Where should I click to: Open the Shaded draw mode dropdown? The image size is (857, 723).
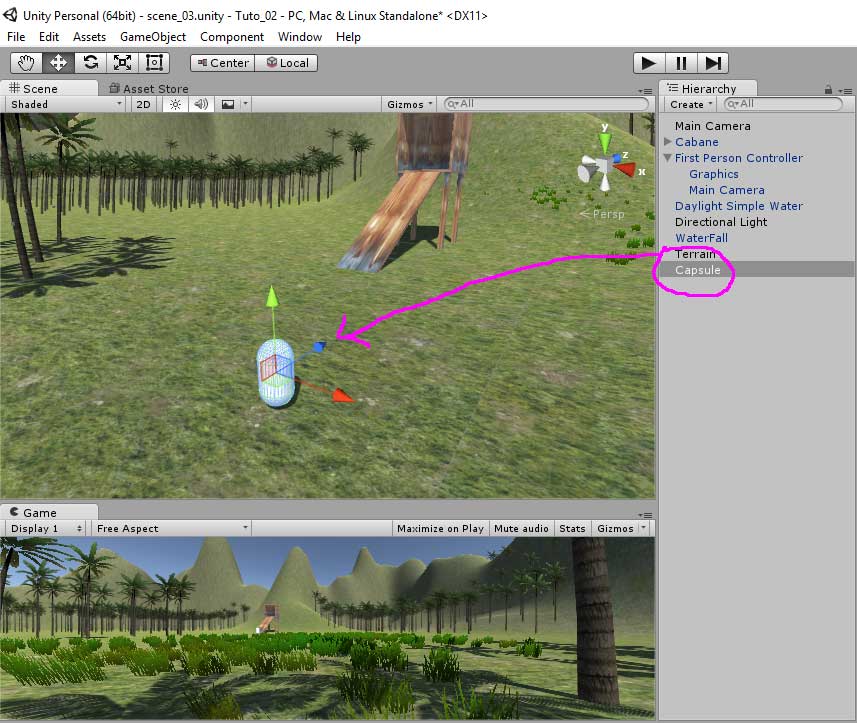click(x=65, y=104)
